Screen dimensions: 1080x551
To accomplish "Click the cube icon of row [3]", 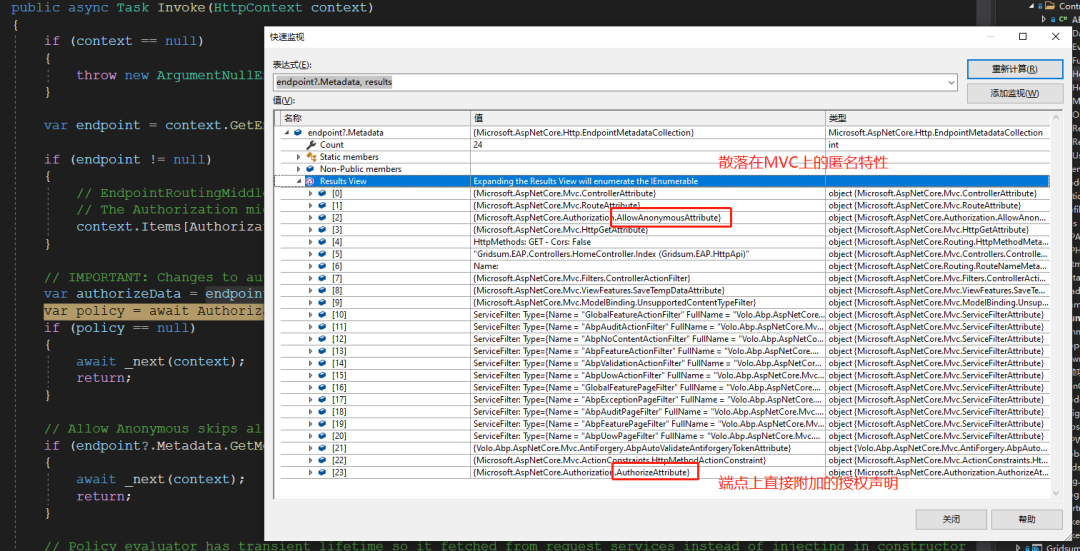I will point(322,229).
